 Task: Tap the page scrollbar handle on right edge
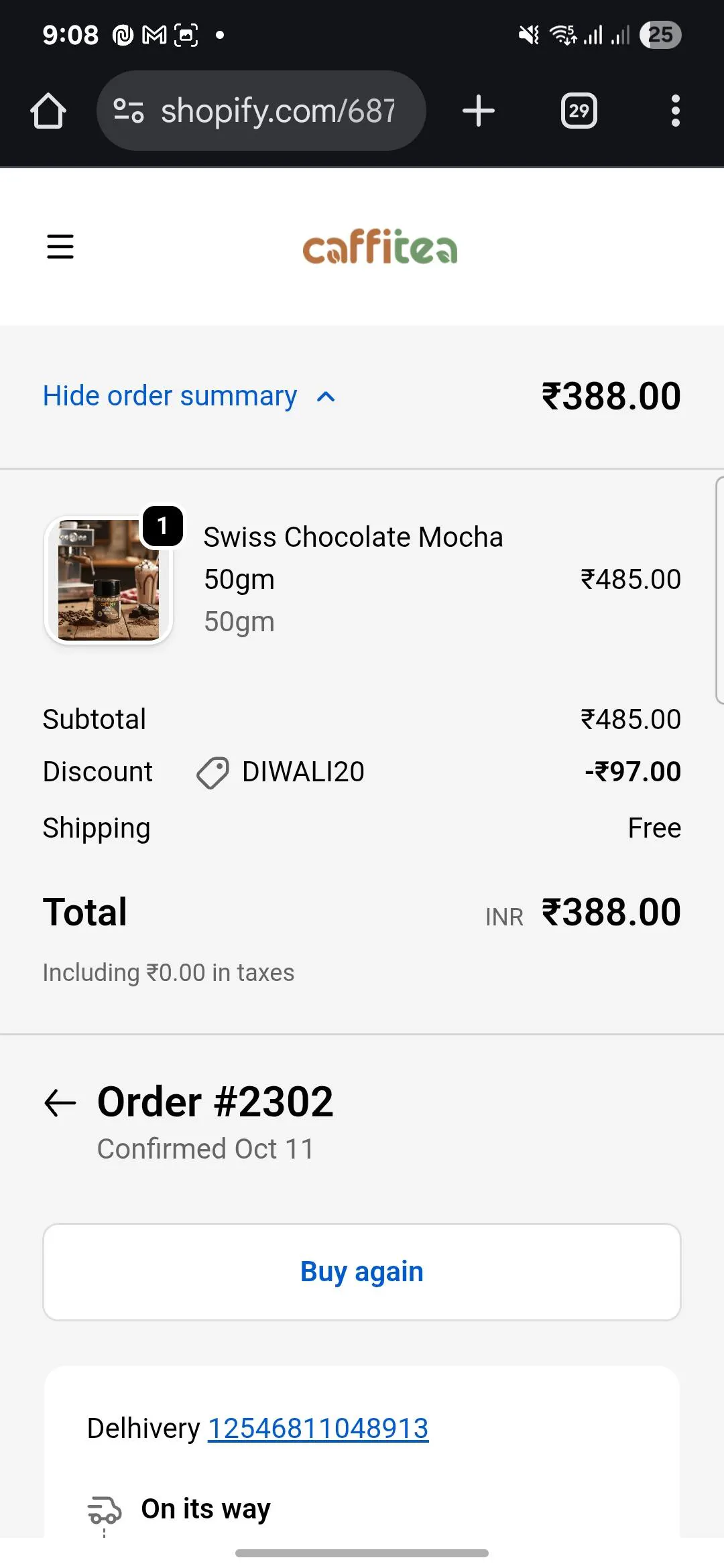point(719,590)
